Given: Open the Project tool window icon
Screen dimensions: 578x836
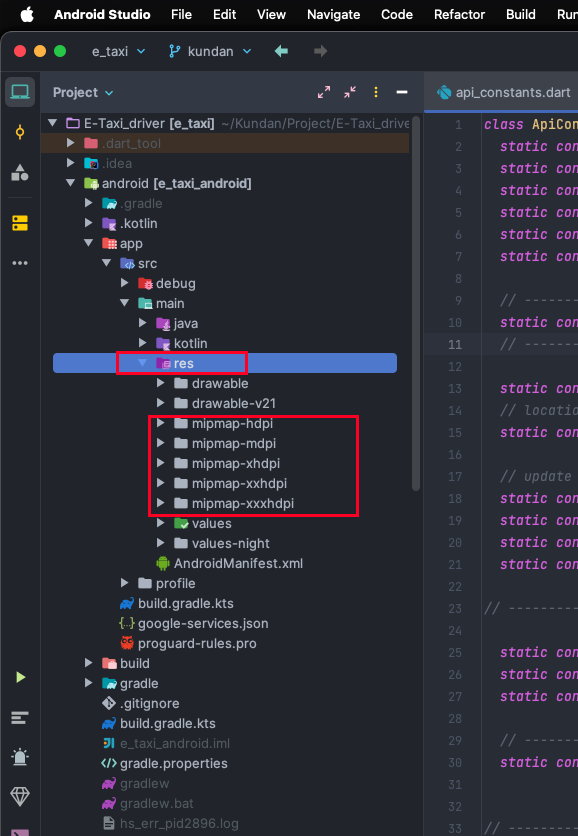Looking at the screenshot, I should pos(20,92).
